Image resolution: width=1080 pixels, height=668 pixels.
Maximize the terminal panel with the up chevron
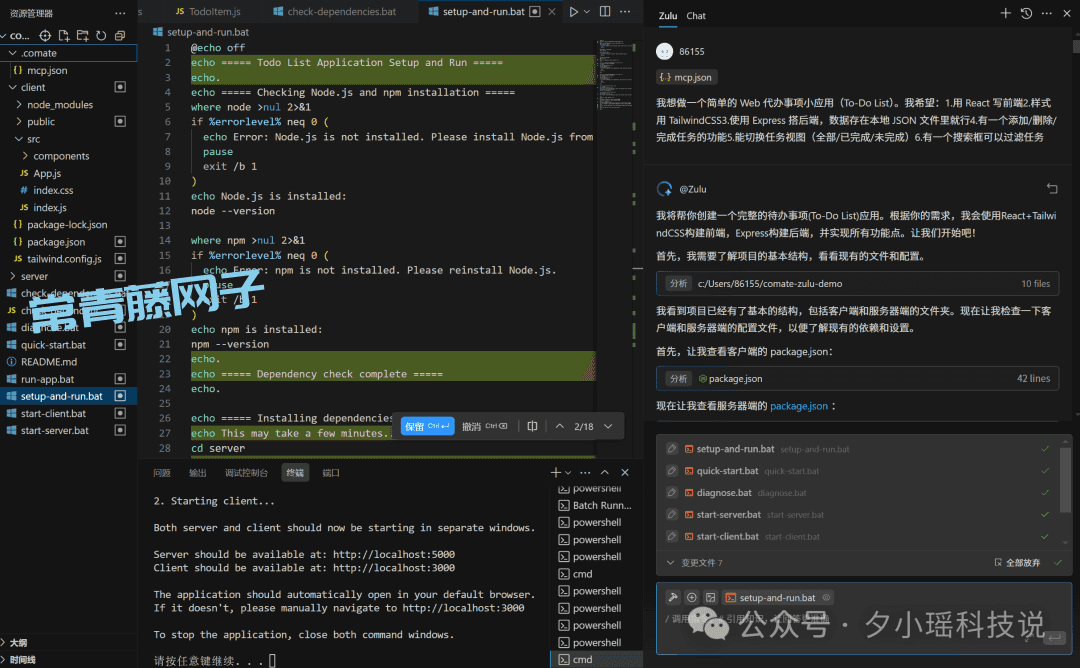point(605,472)
